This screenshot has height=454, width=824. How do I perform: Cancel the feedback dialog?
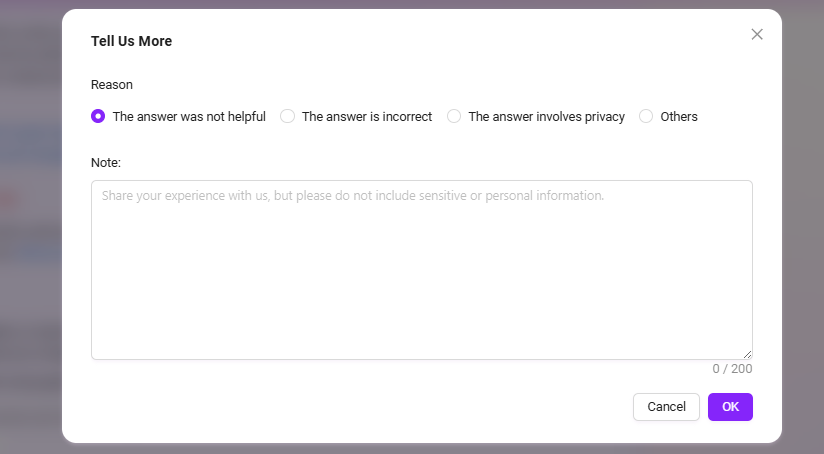pos(666,407)
